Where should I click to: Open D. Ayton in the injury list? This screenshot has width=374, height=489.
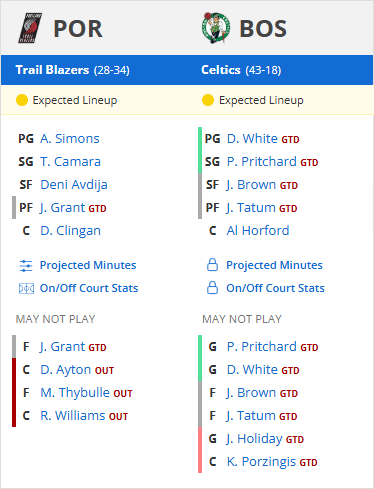(66, 370)
